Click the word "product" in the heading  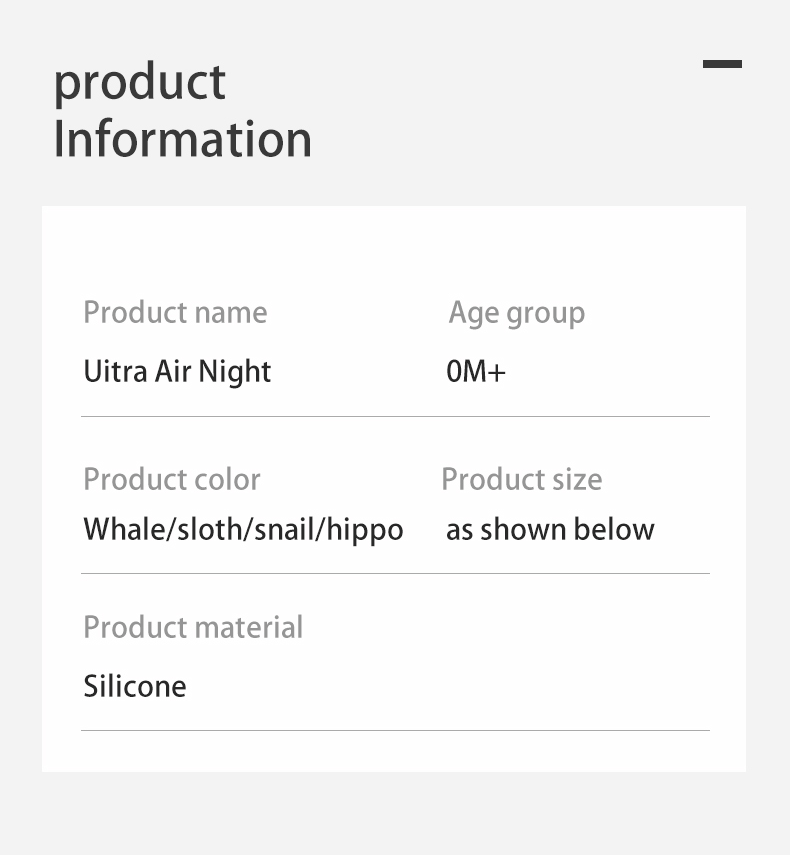tap(139, 83)
